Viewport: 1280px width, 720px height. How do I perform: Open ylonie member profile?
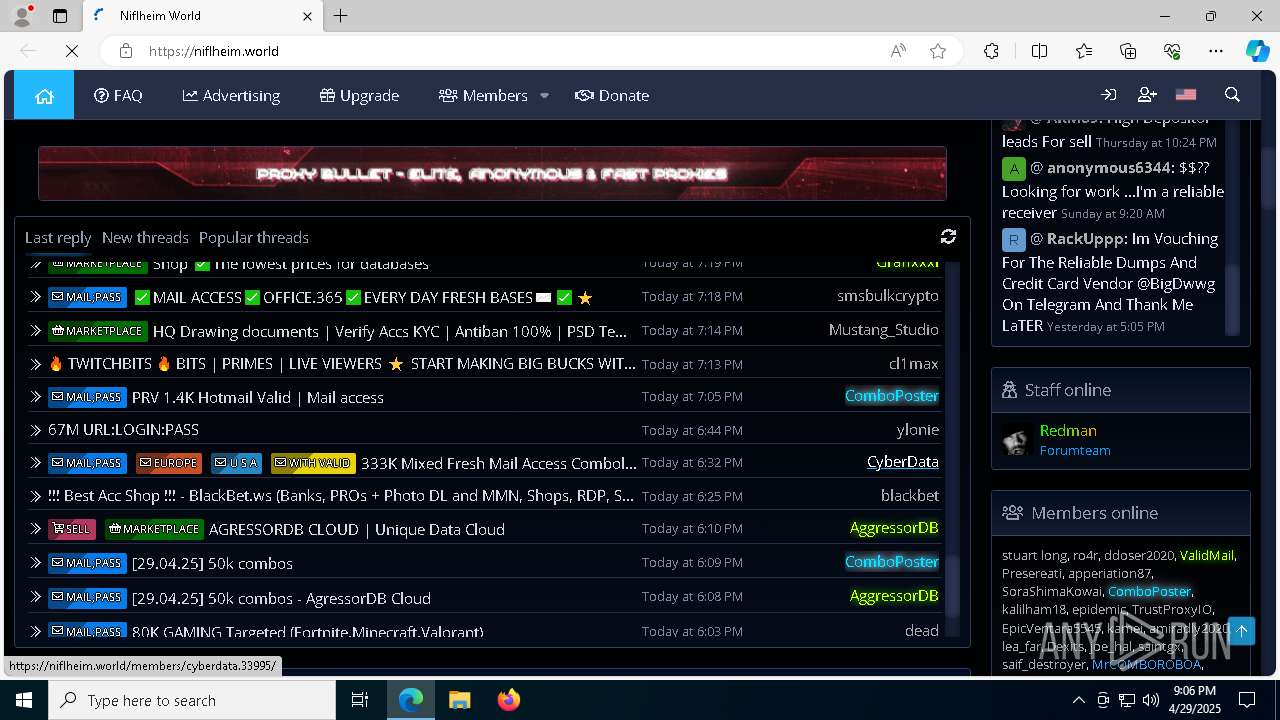(x=918, y=429)
